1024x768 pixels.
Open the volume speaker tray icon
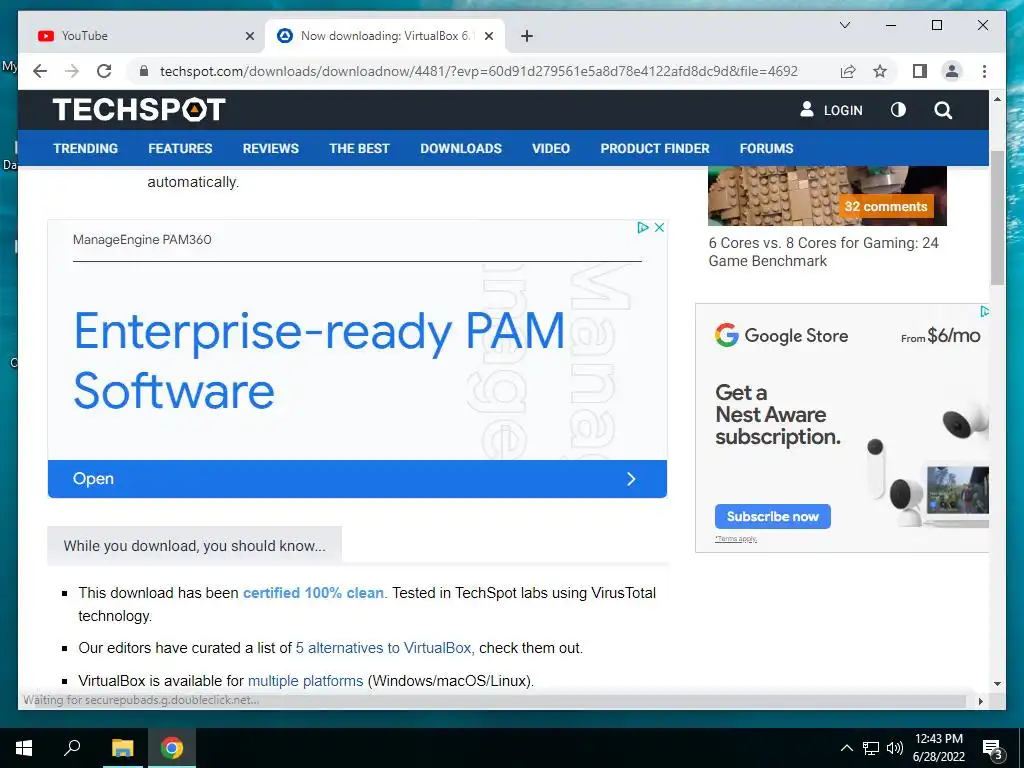895,748
